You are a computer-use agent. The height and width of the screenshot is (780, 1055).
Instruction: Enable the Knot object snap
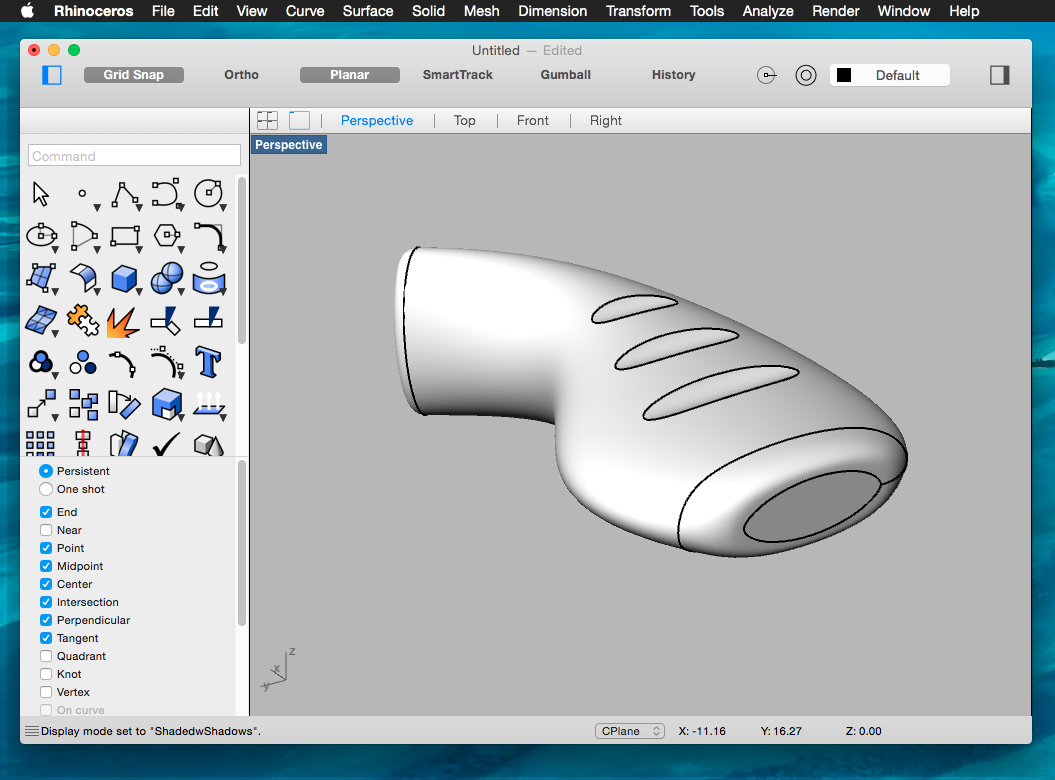pyautogui.click(x=46, y=674)
